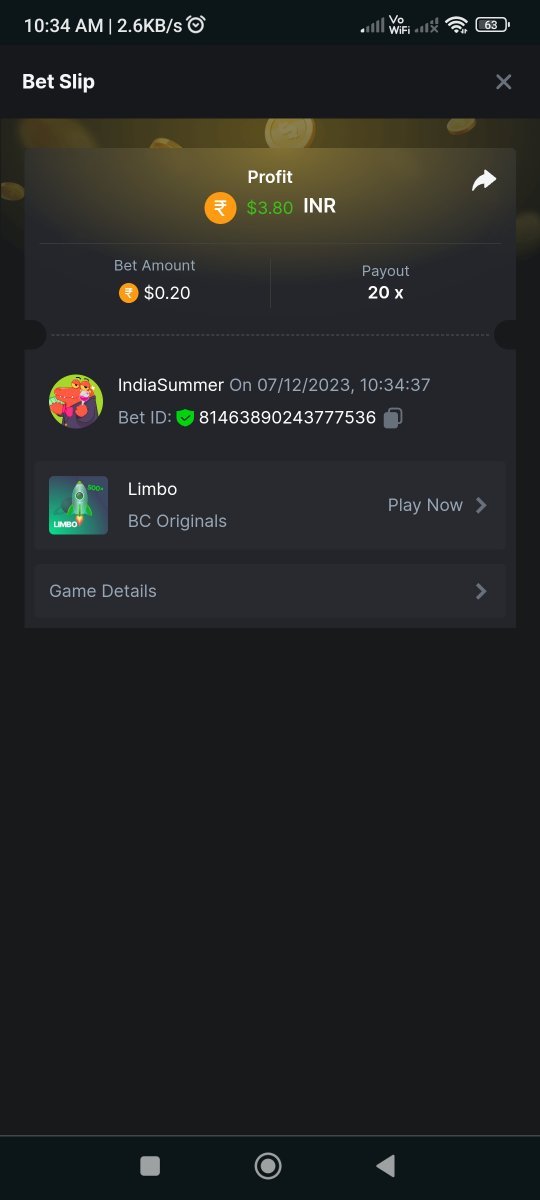540x1200 pixels.
Task: Tap the Payout 20 x value
Action: point(385,292)
